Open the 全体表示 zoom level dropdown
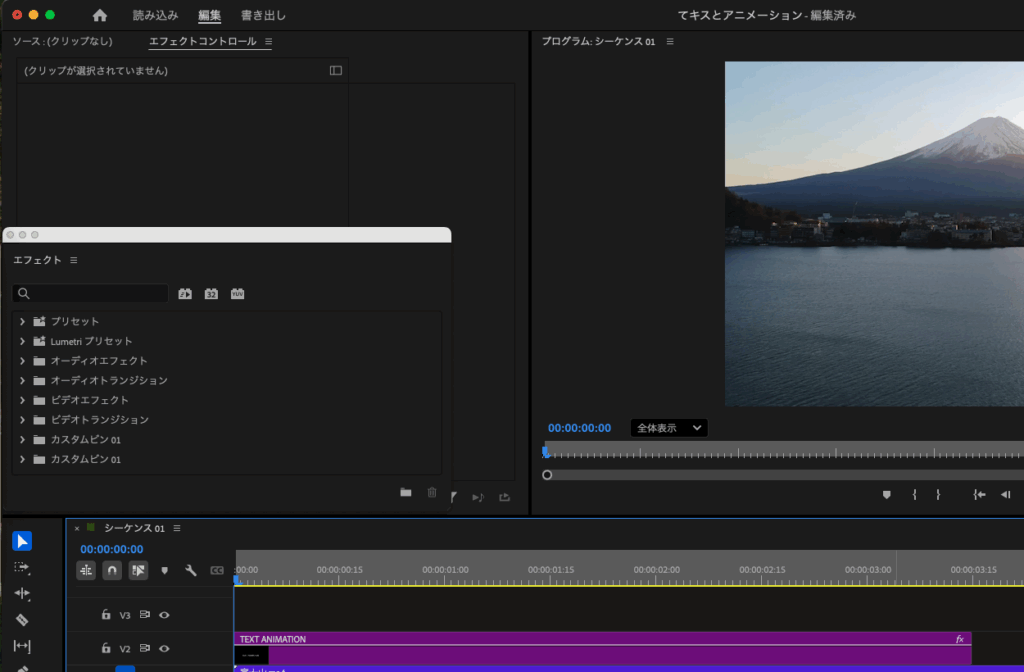The image size is (1024, 672). coord(668,428)
